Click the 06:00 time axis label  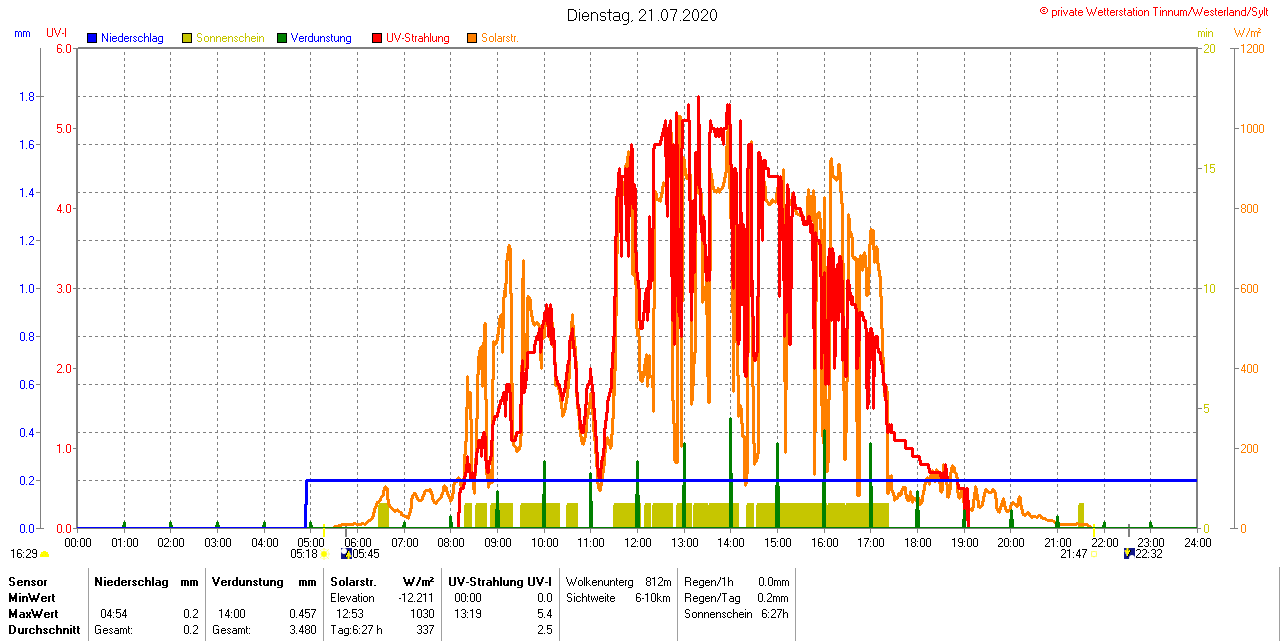point(358,542)
